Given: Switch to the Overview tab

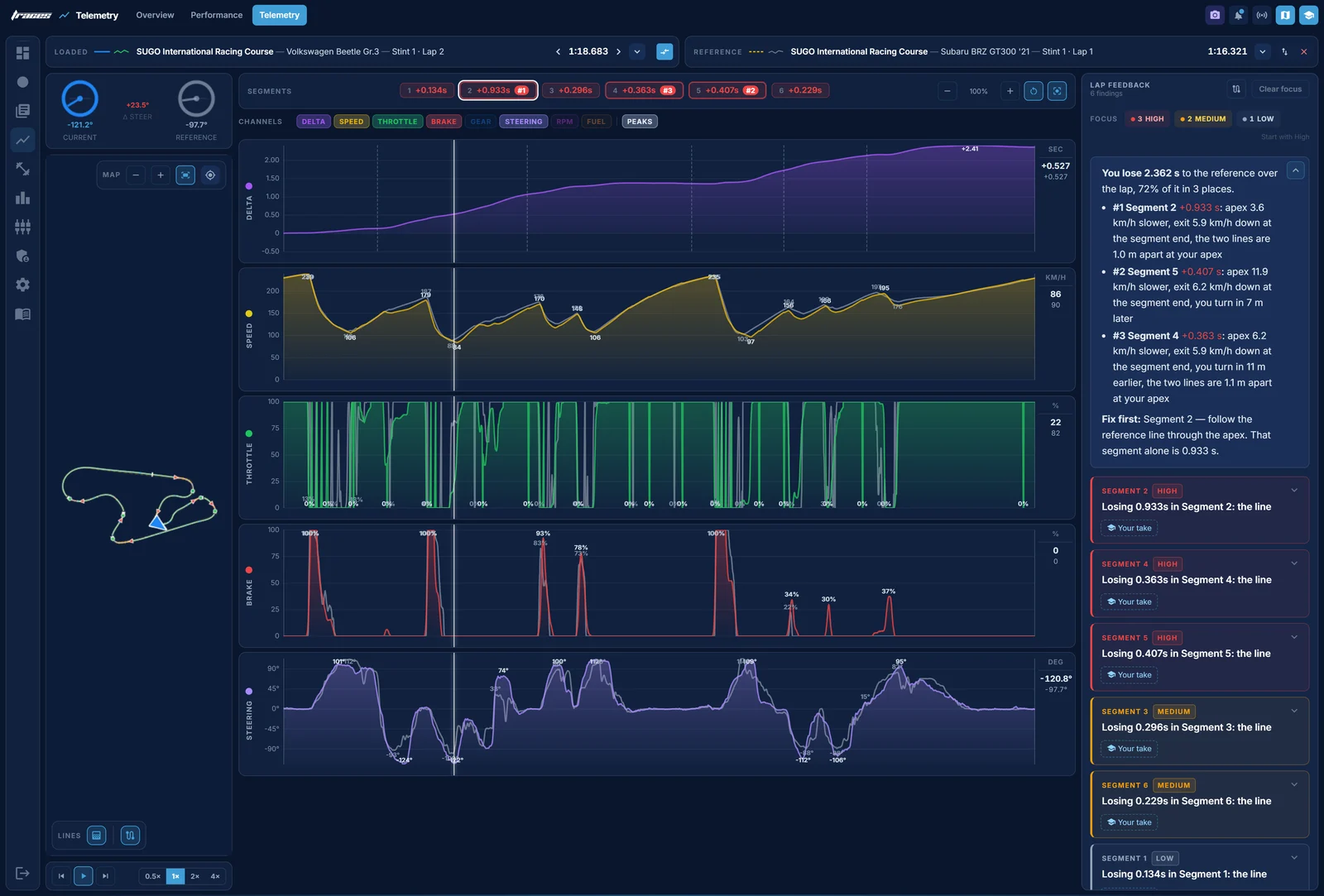Looking at the screenshot, I should (155, 15).
